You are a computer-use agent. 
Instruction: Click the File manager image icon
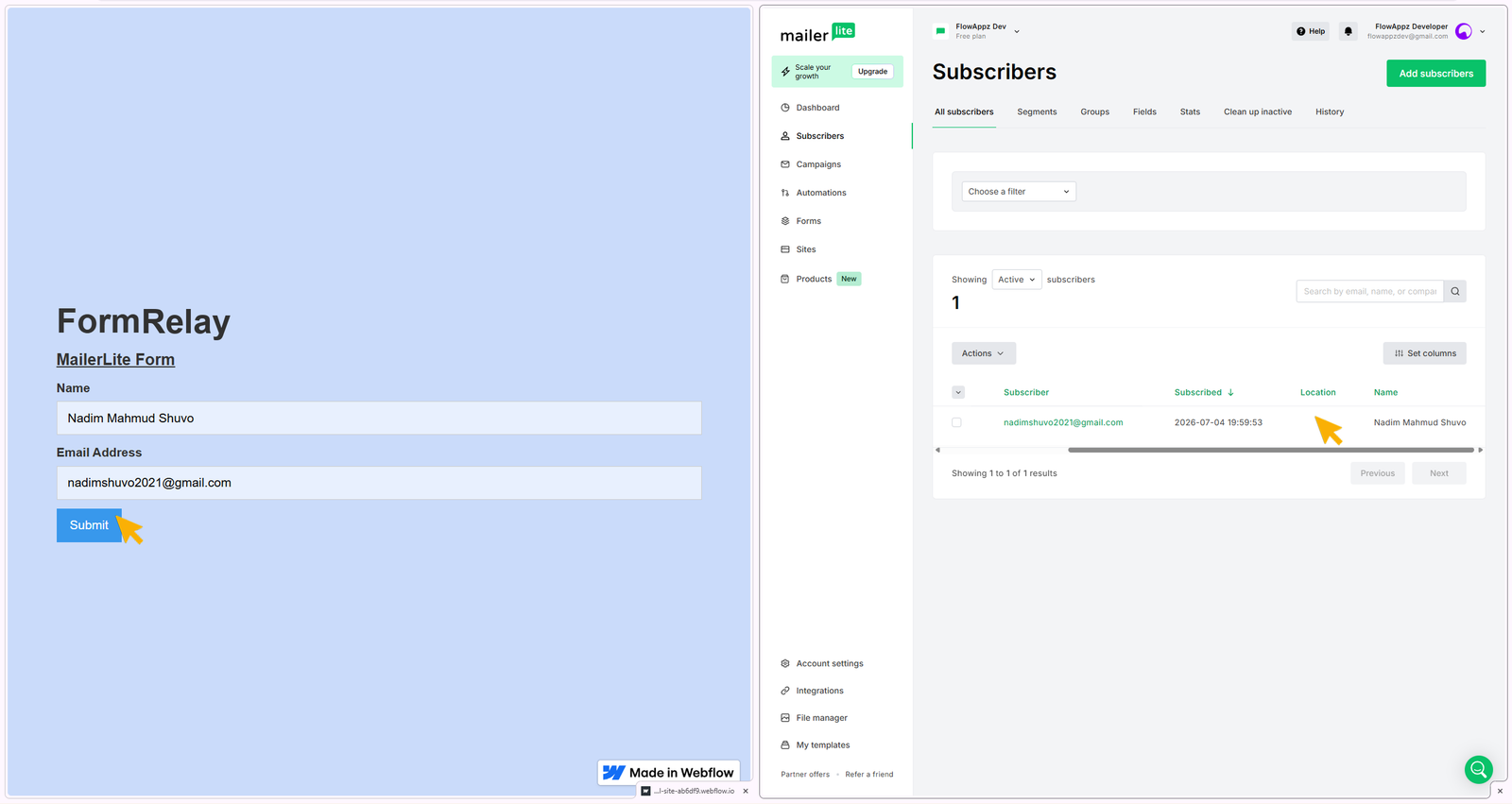pyautogui.click(x=785, y=718)
